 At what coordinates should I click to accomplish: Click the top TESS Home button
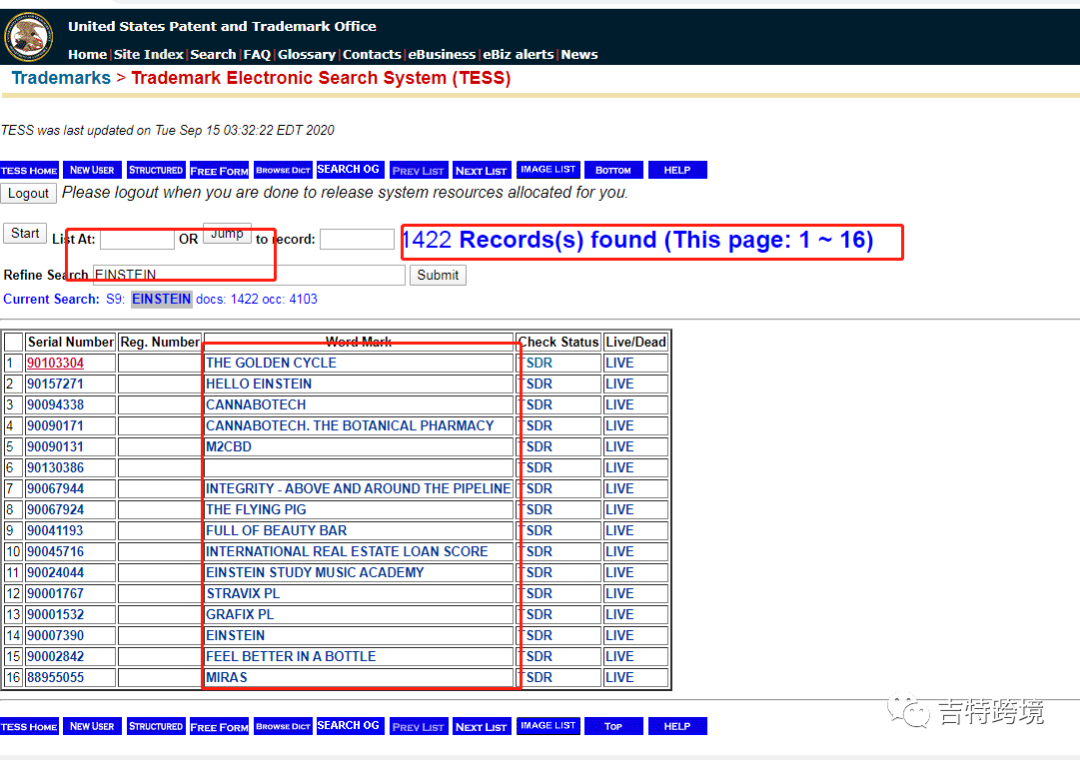(x=29, y=170)
